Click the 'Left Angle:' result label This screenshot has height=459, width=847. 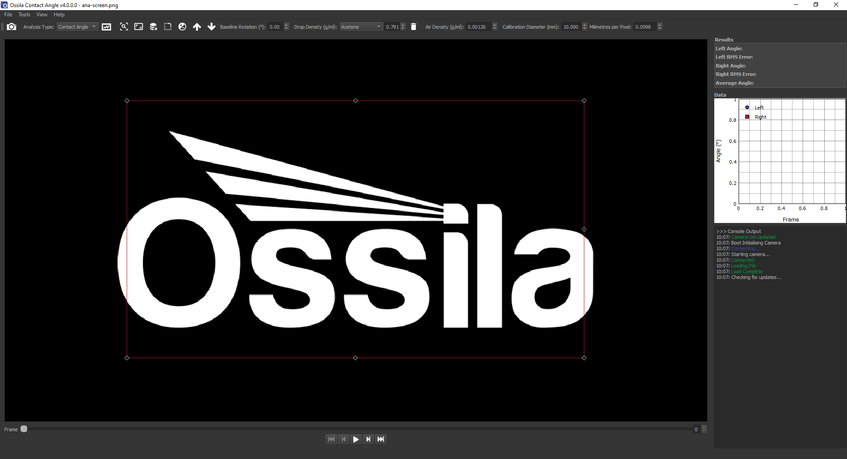pos(729,48)
